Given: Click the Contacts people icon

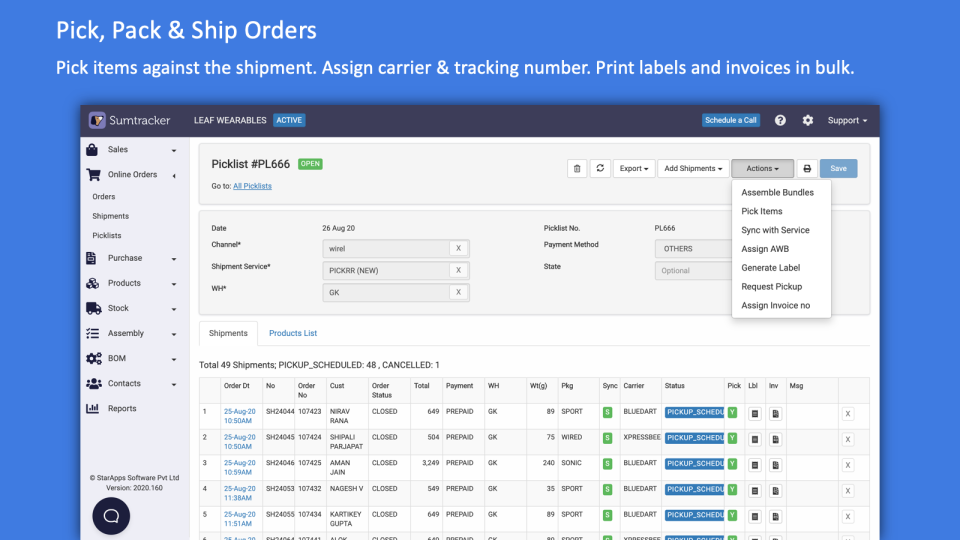Looking at the screenshot, I should click(93, 384).
